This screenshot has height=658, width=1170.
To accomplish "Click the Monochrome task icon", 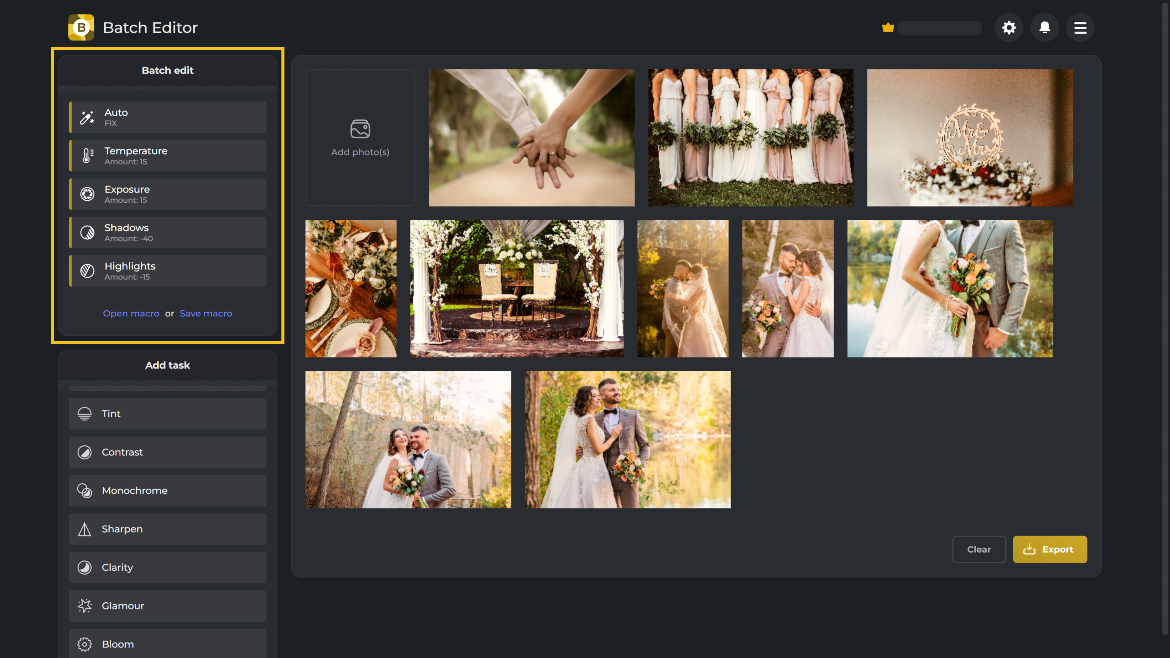I will [82, 490].
